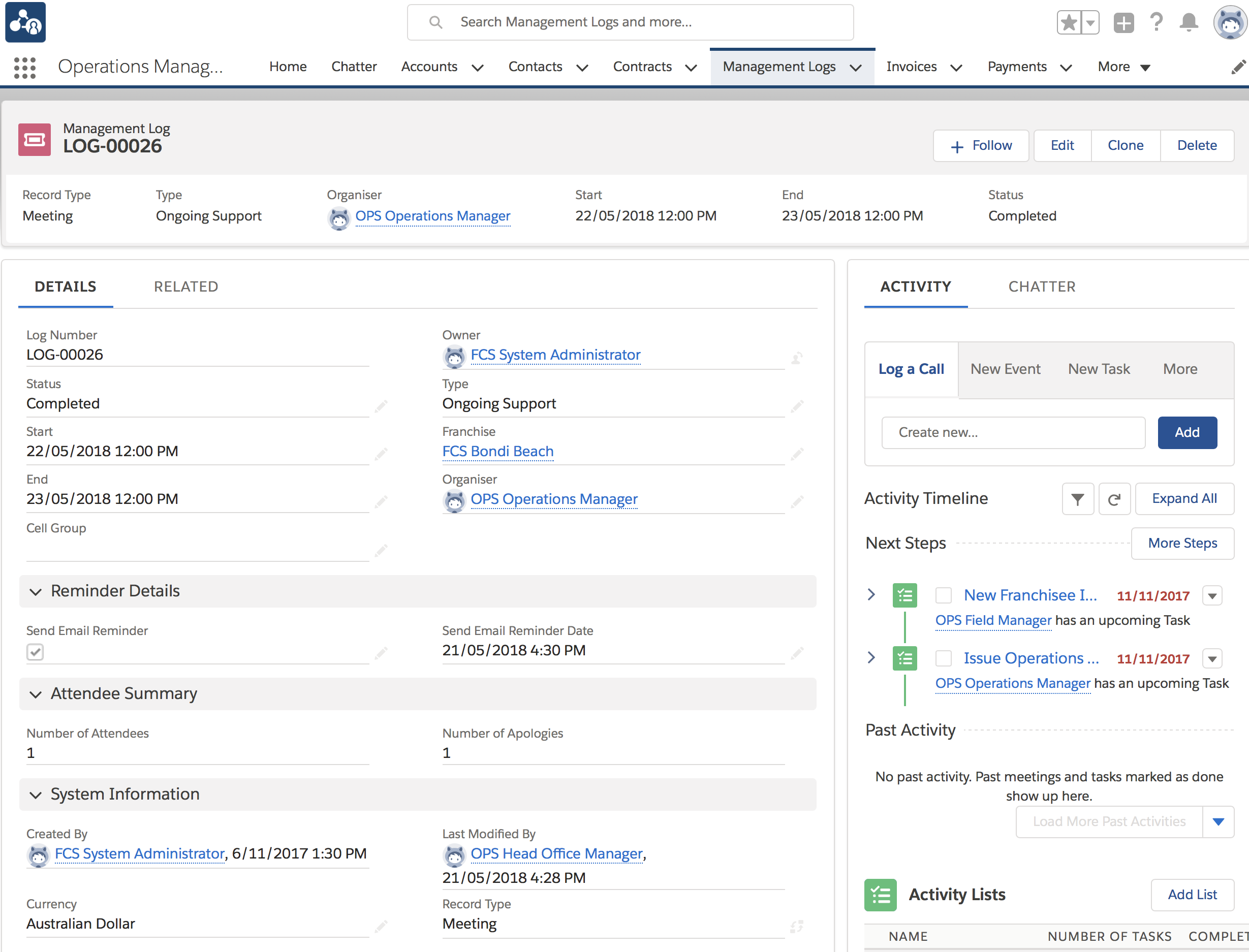The image size is (1249, 952).
Task: Click Expand All button
Action: click(x=1184, y=499)
